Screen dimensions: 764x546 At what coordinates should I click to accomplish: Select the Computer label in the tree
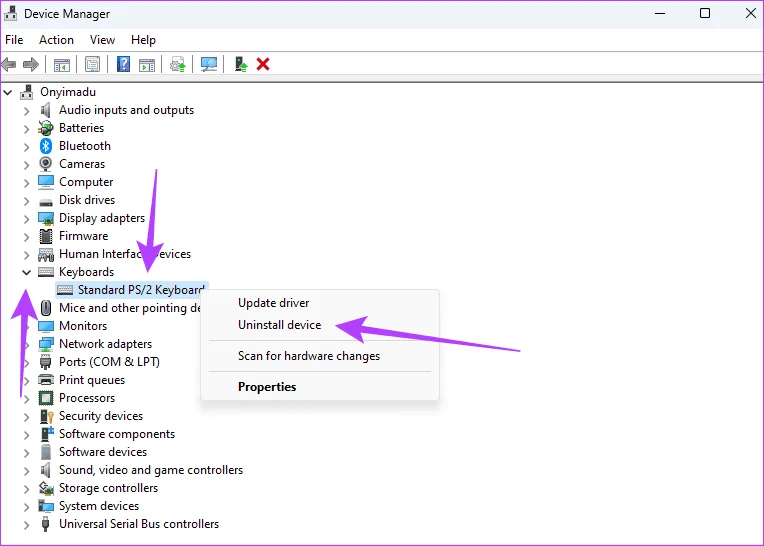pyautogui.click(x=86, y=182)
